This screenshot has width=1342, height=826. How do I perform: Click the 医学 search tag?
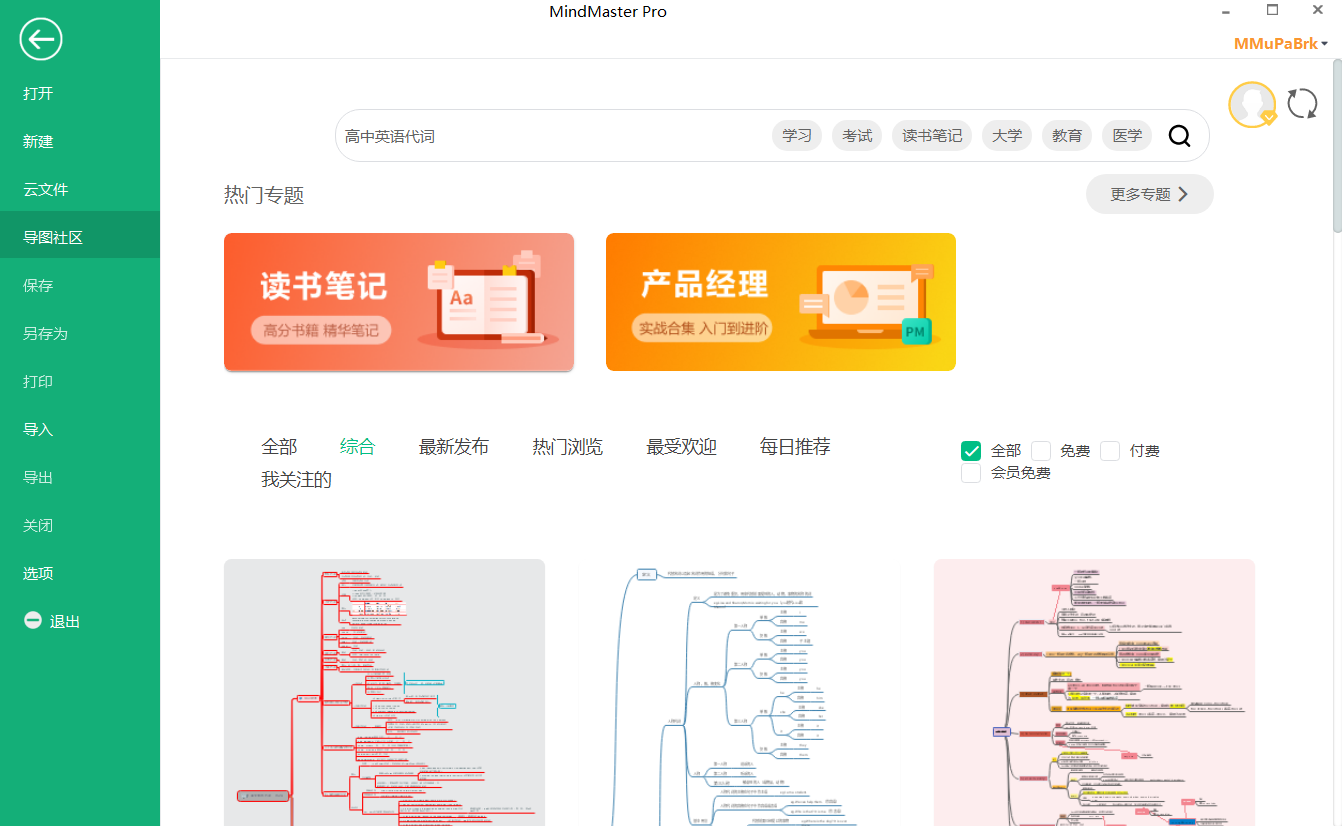(x=1127, y=136)
